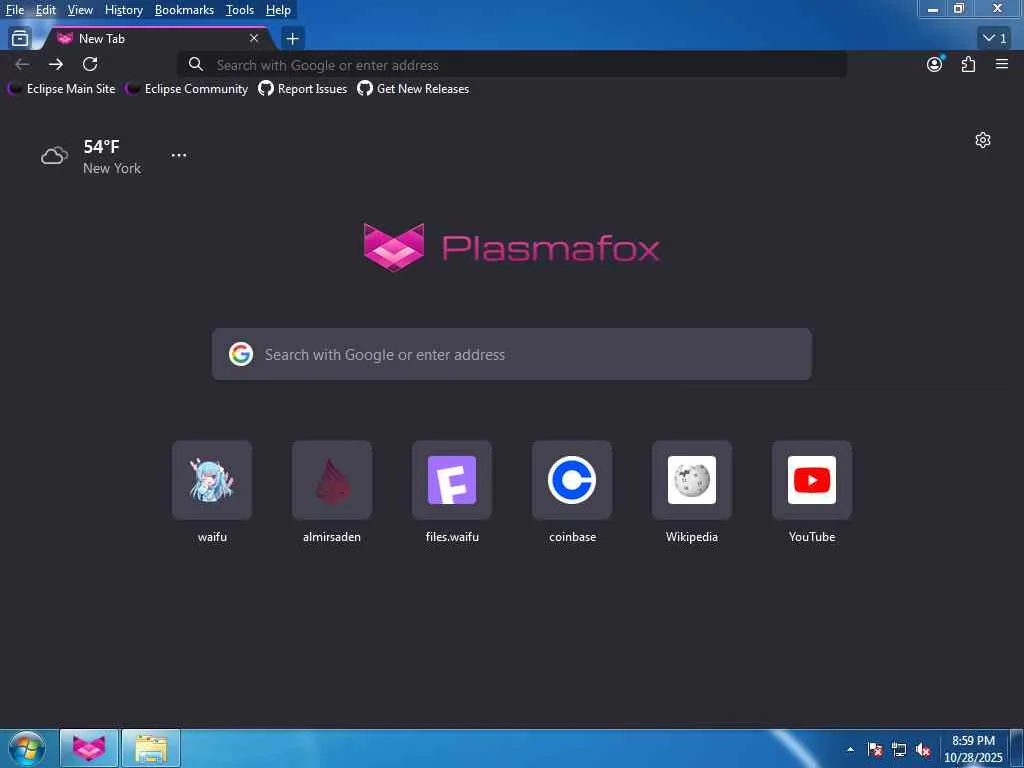Viewport: 1024px width, 768px height.
Task: Open the Windows Start menu
Action: [27, 748]
